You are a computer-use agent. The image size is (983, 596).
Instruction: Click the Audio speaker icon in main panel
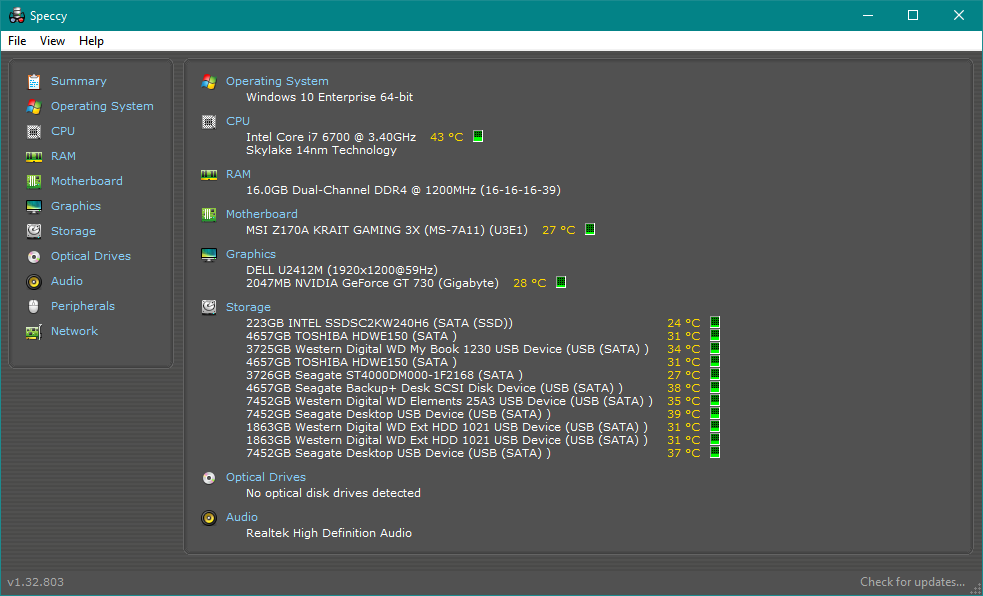(x=209, y=518)
